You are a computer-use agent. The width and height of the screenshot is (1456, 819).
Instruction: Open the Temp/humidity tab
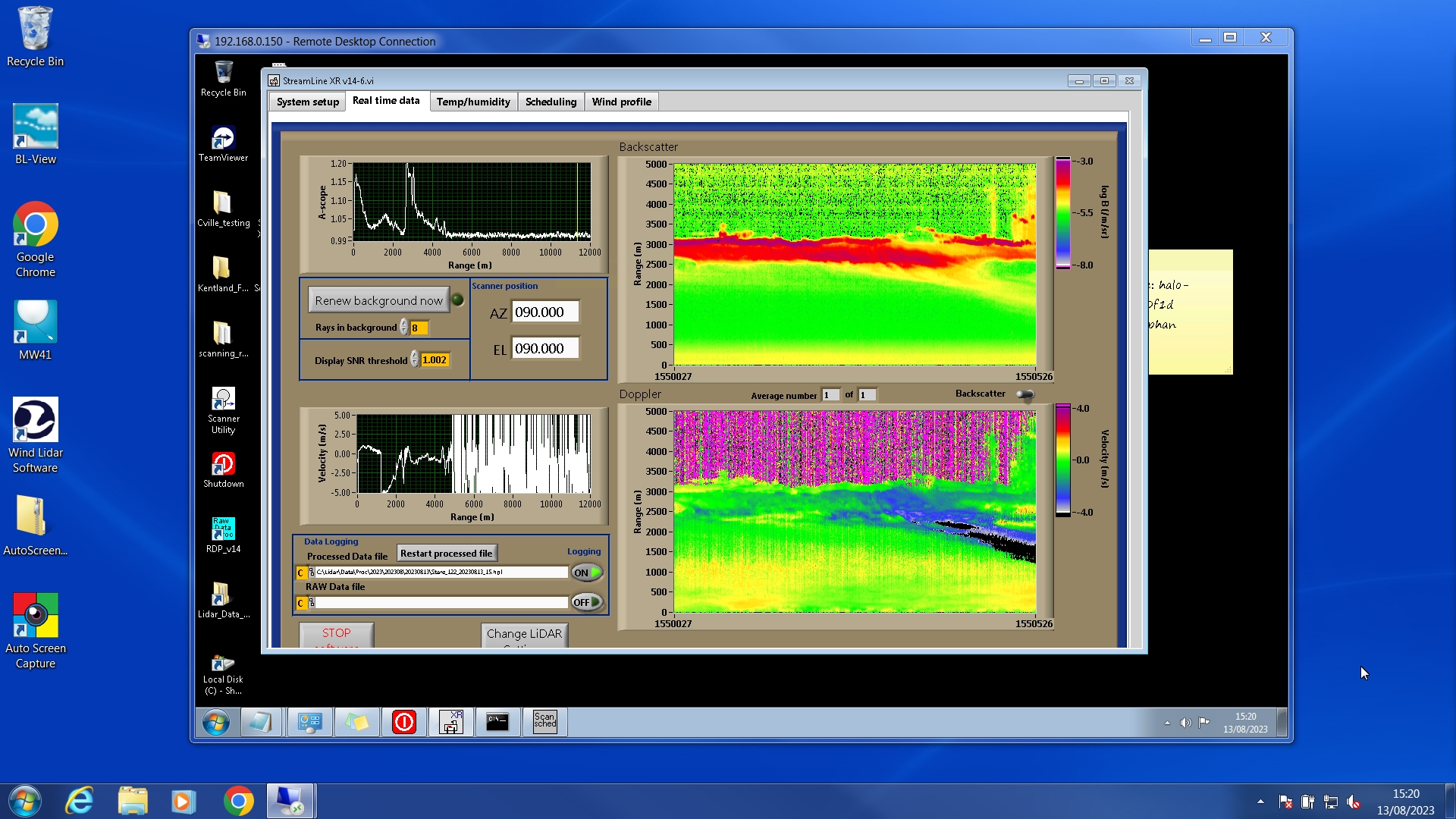click(x=473, y=102)
